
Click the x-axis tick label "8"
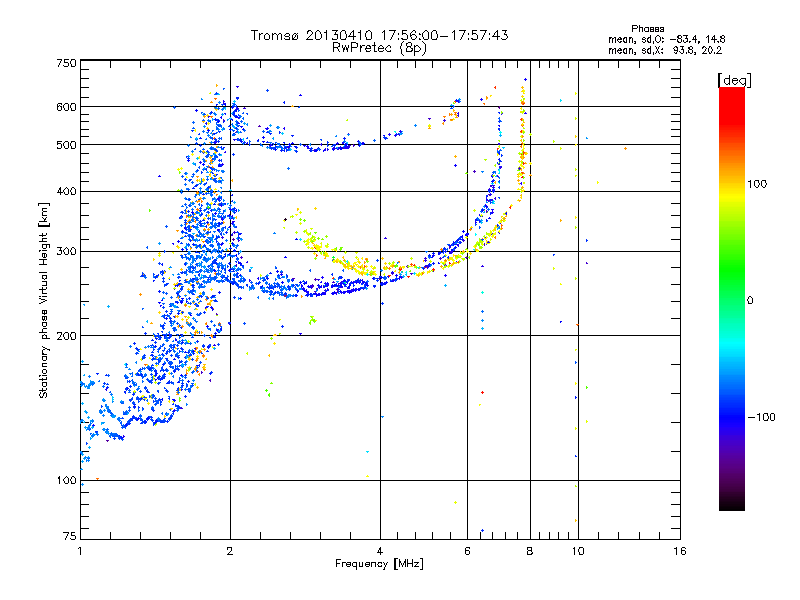click(x=530, y=551)
